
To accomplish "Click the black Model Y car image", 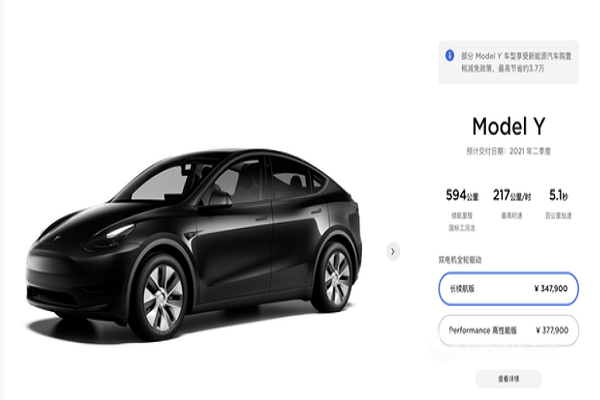I will 193,245.
